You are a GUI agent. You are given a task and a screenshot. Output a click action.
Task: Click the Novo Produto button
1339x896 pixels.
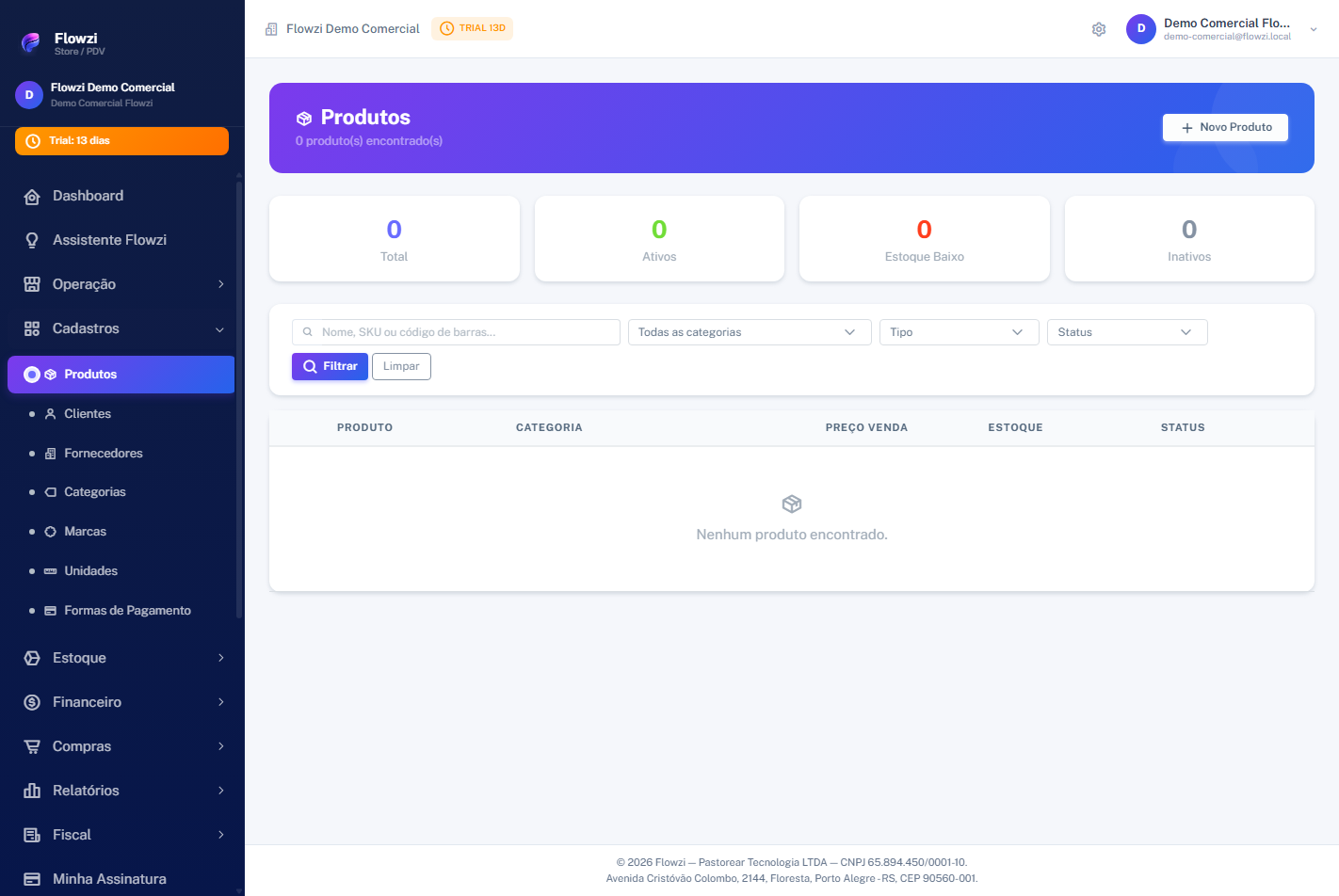(x=1225, y=127)
